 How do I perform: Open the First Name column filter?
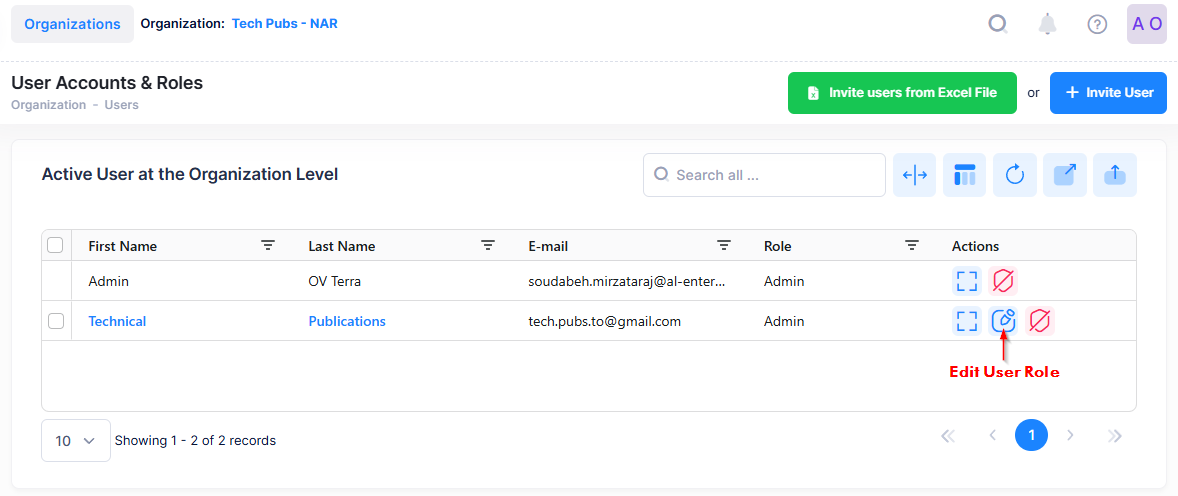coord(268,246)
